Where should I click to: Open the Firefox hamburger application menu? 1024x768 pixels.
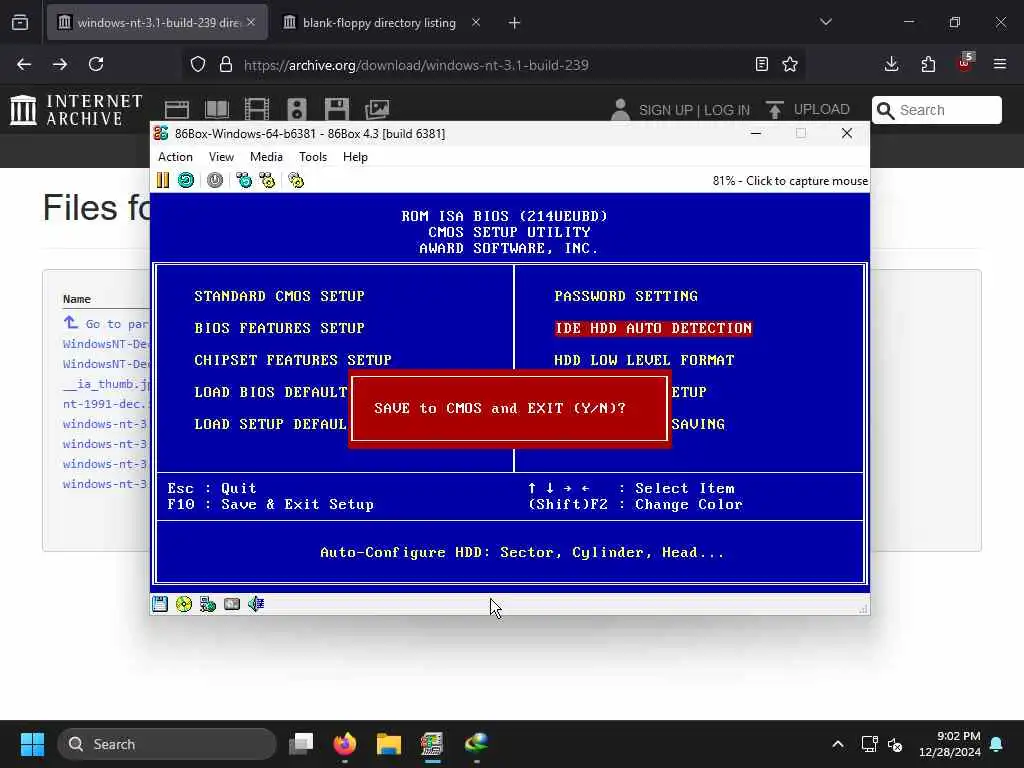[x=1000, y=64]
